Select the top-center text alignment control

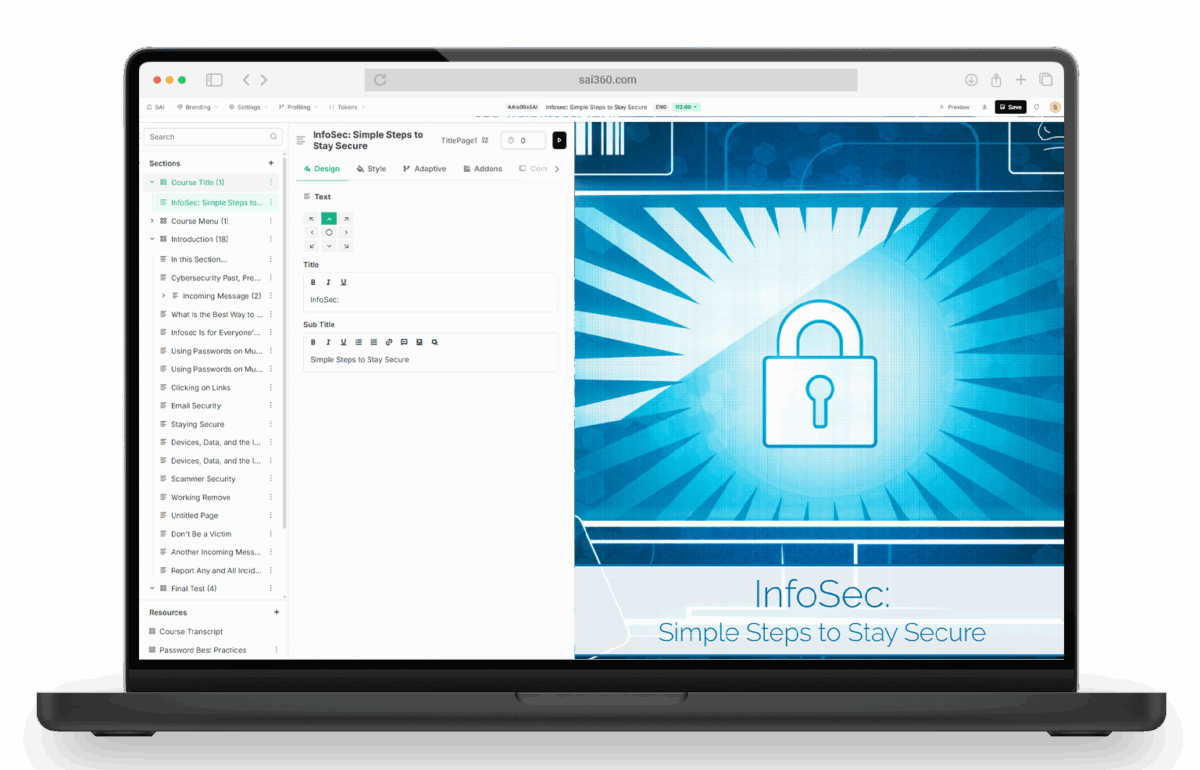pyautogui.click(x=328, y=218)
